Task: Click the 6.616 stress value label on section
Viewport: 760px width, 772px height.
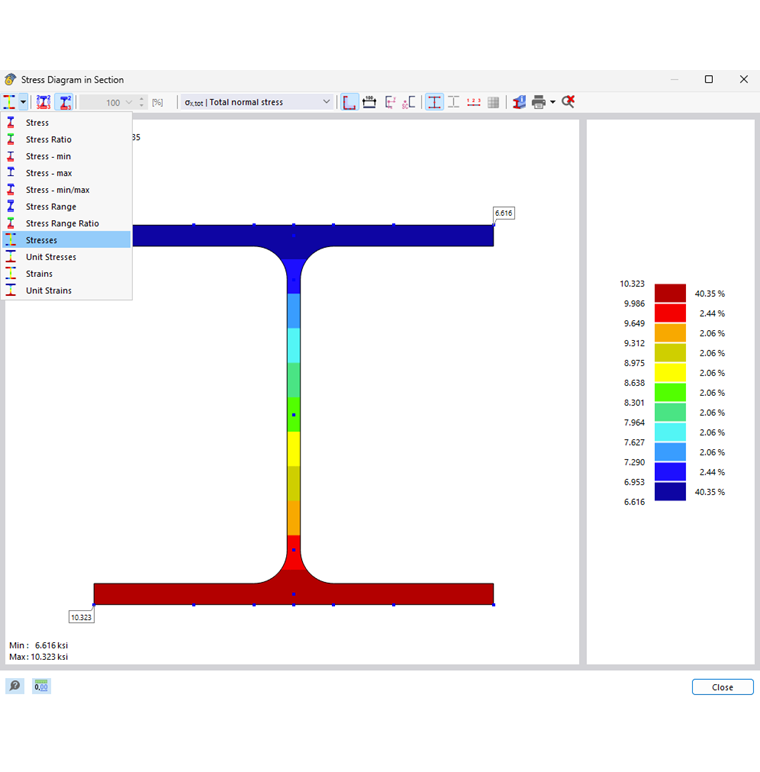Action: [504, 213]
